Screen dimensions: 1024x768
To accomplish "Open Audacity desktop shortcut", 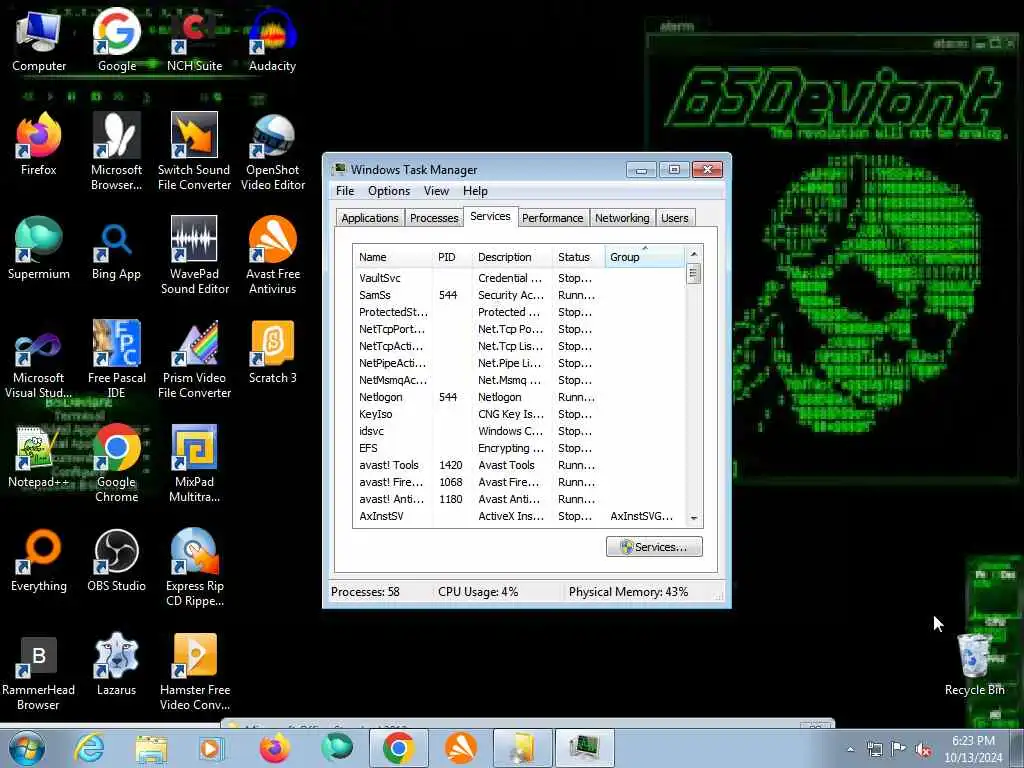I will click(272, 40).
